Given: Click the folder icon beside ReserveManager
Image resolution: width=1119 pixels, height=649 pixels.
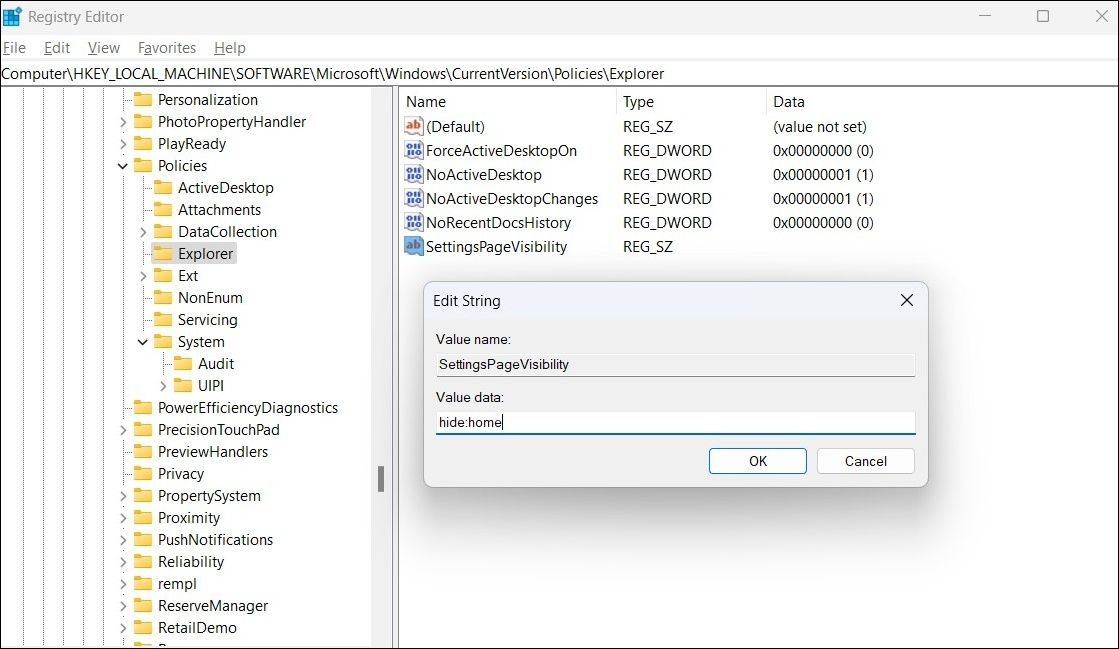Looking at the screenshot, I should pyautogui.click(x=143, y=605).
